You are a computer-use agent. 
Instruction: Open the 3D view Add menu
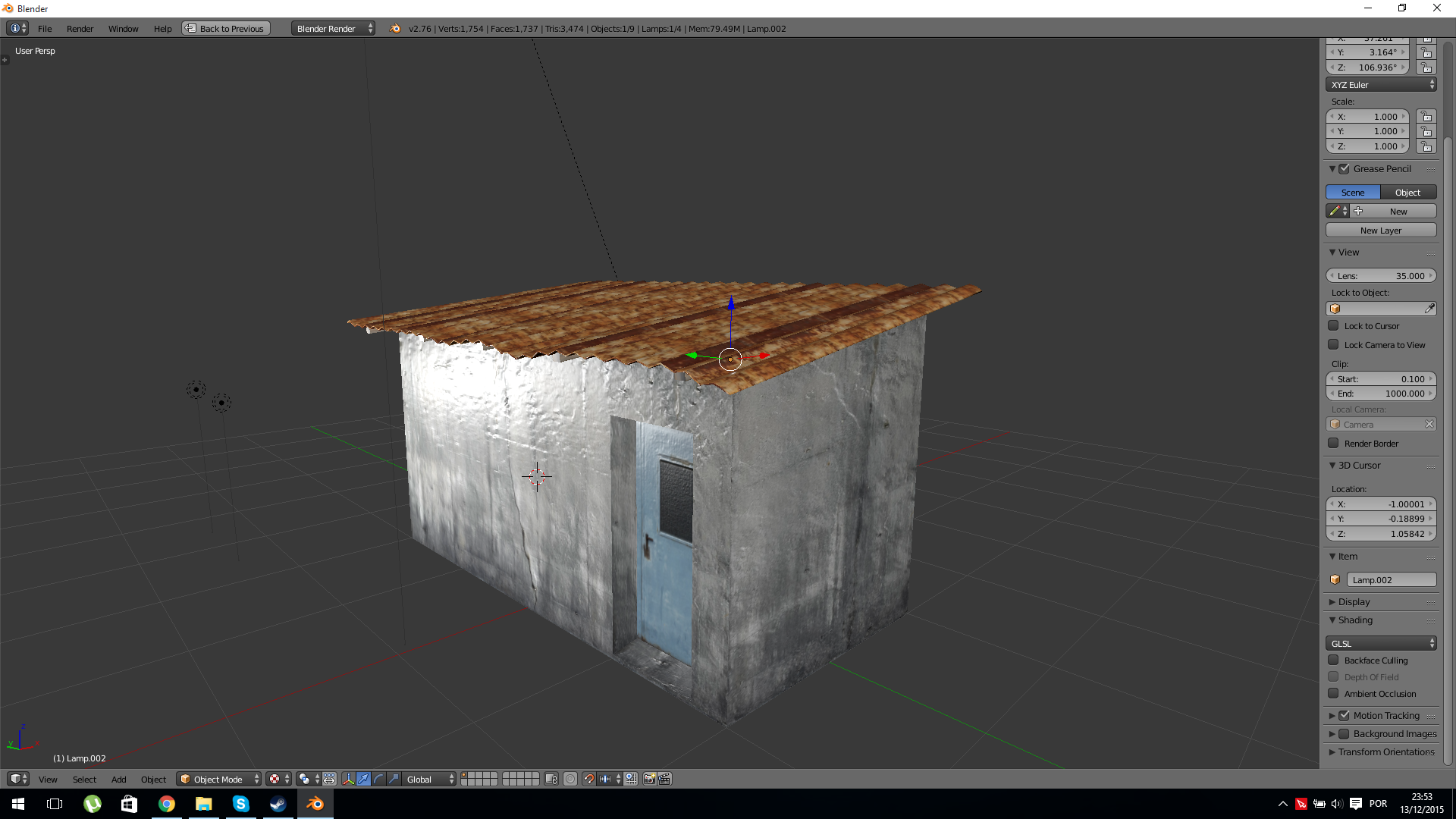tap(118, 780)
